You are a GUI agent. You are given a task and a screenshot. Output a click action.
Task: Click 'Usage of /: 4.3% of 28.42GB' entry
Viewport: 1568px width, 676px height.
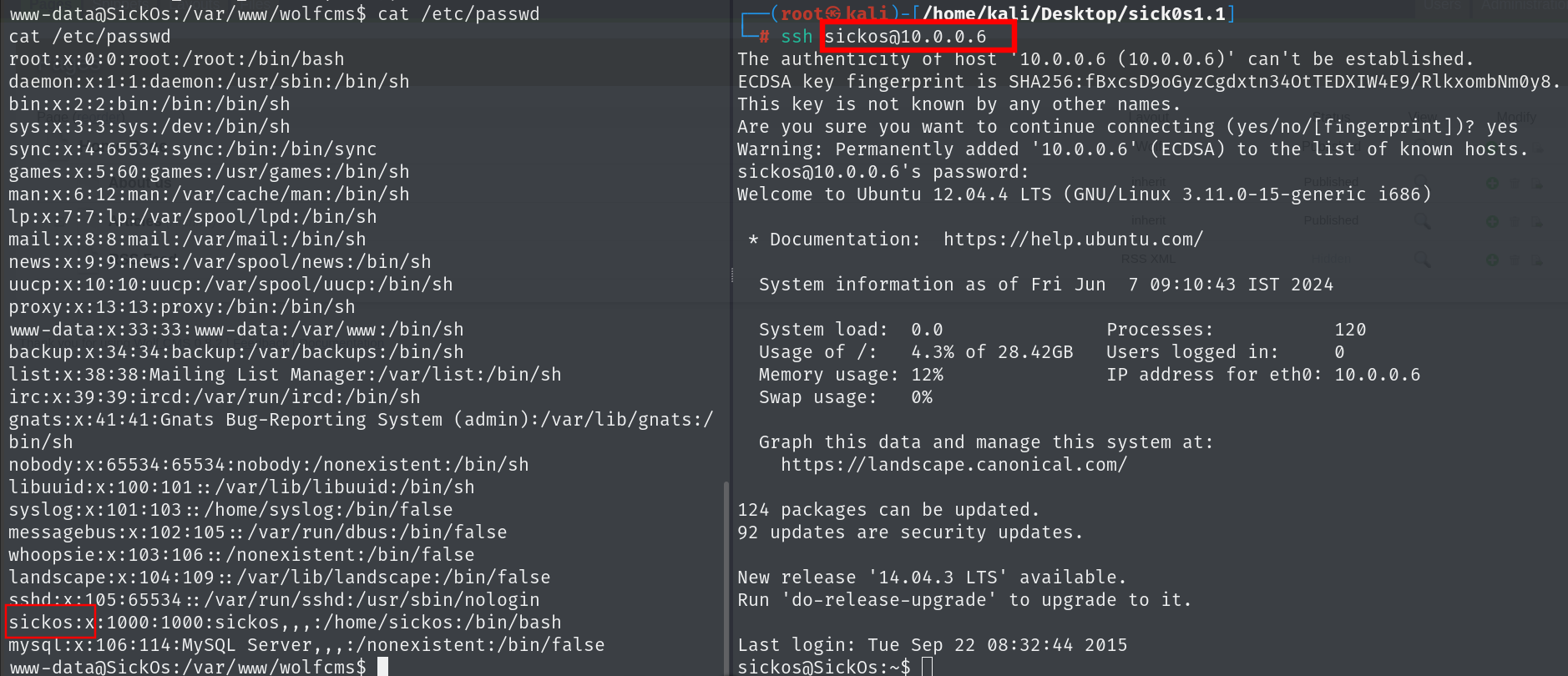pyautogui.click(x=916, y=352)
